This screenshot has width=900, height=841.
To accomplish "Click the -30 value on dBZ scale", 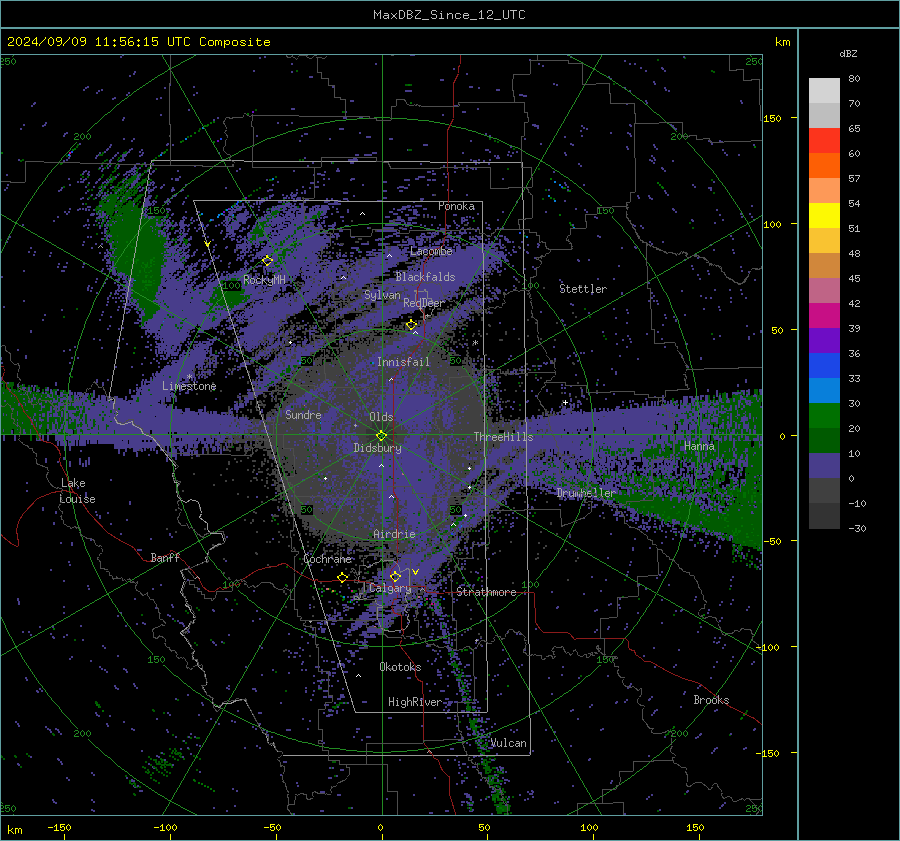I will 856,528.
